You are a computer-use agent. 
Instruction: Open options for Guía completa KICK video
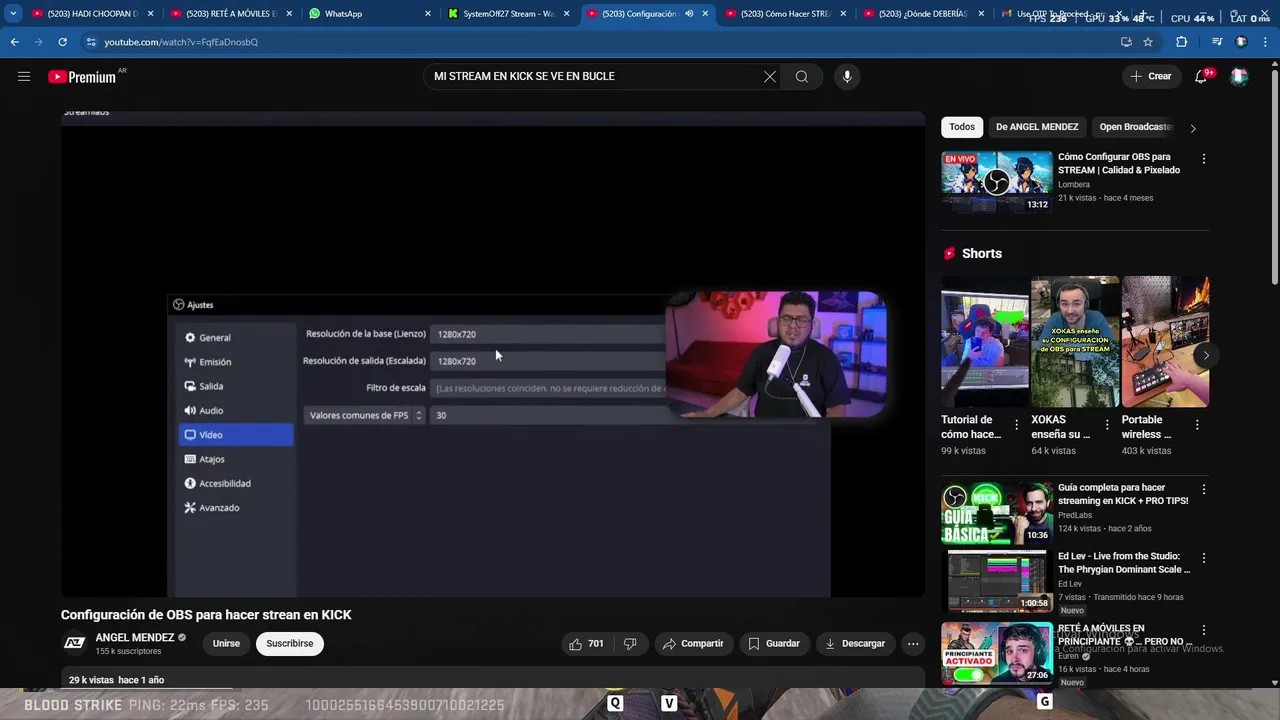tap(1203, 490)
